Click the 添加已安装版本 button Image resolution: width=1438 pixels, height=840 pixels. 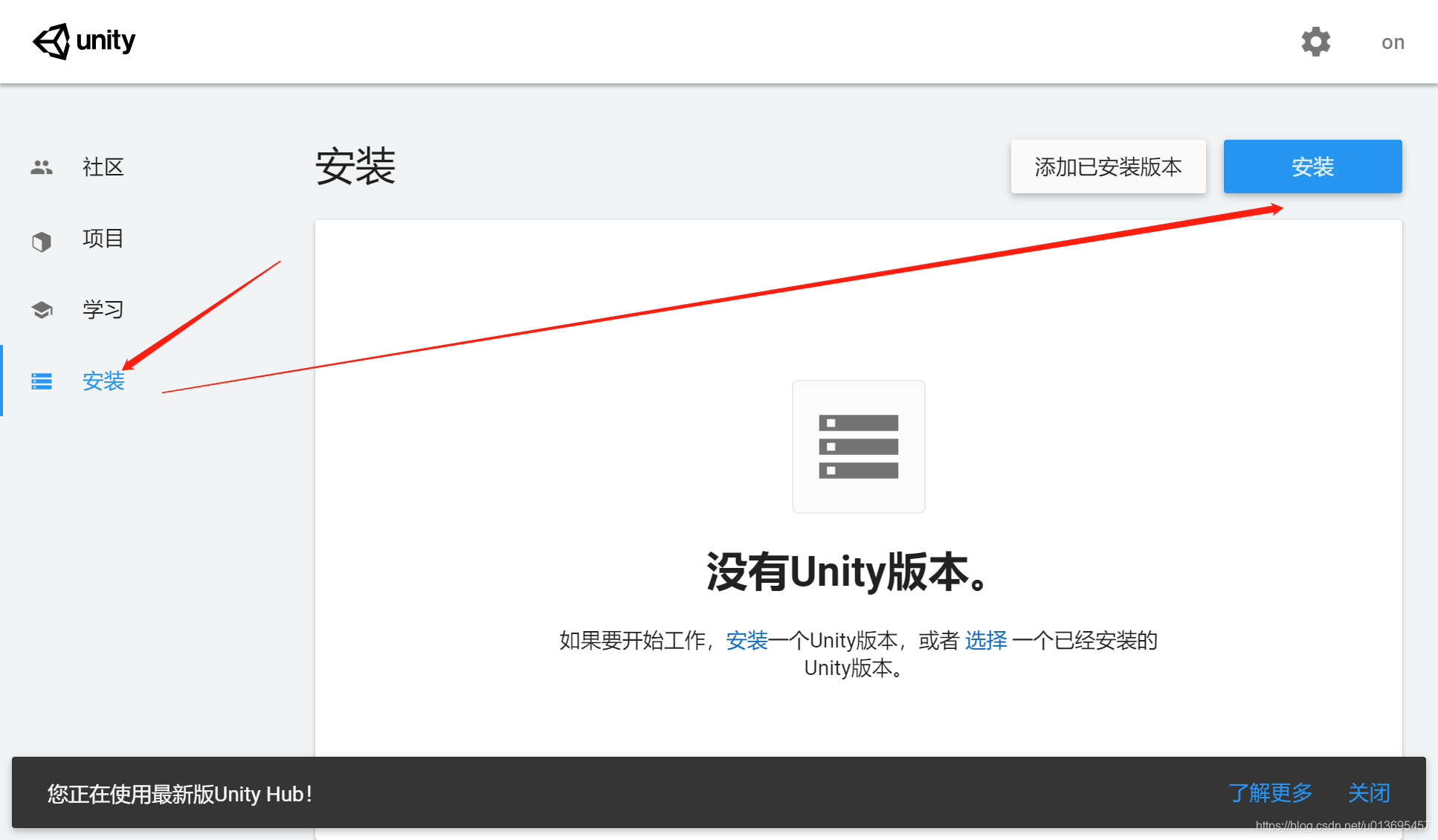(x=1108, y=167)
